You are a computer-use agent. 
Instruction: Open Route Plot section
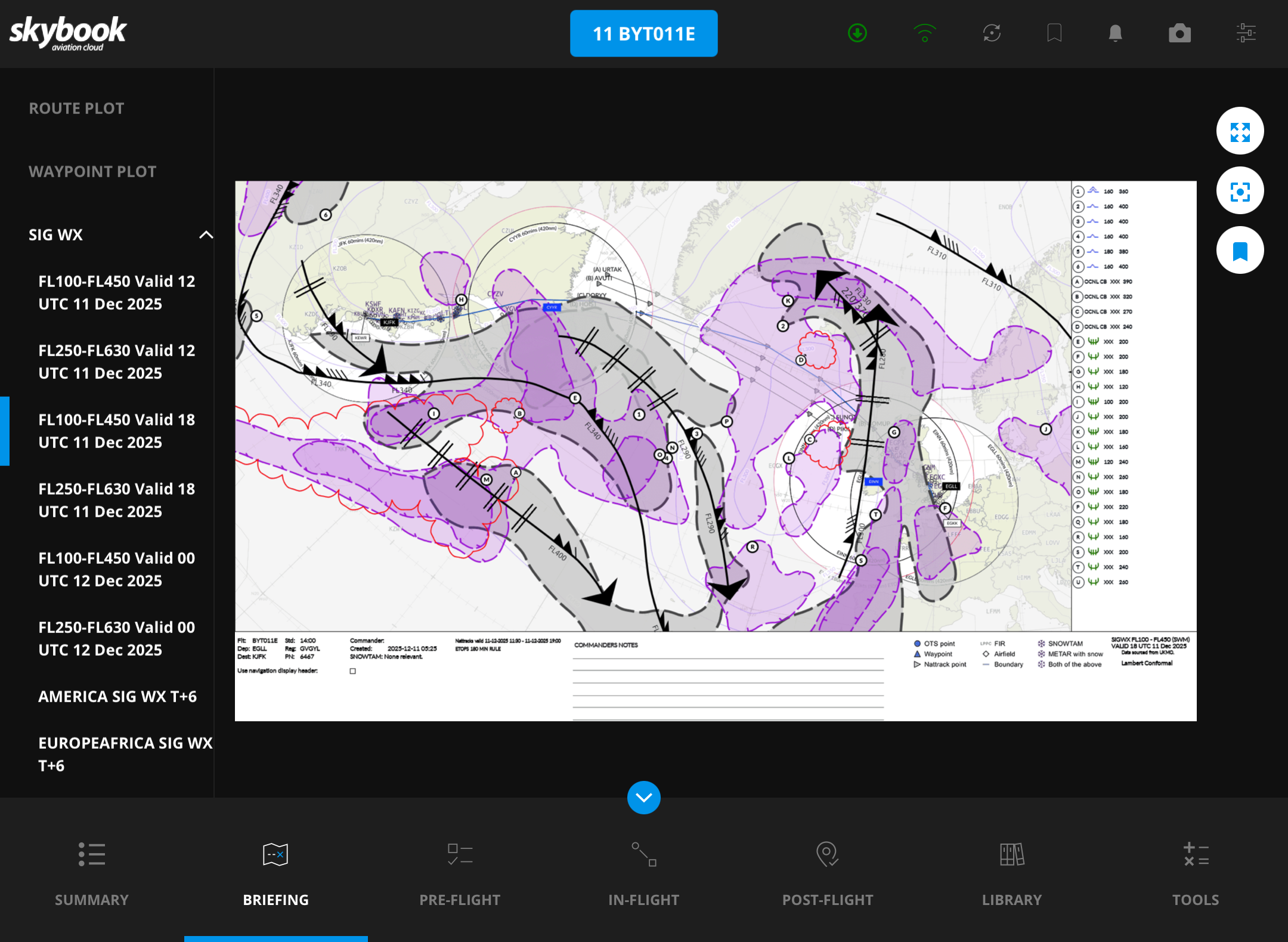tap(77, 108)
